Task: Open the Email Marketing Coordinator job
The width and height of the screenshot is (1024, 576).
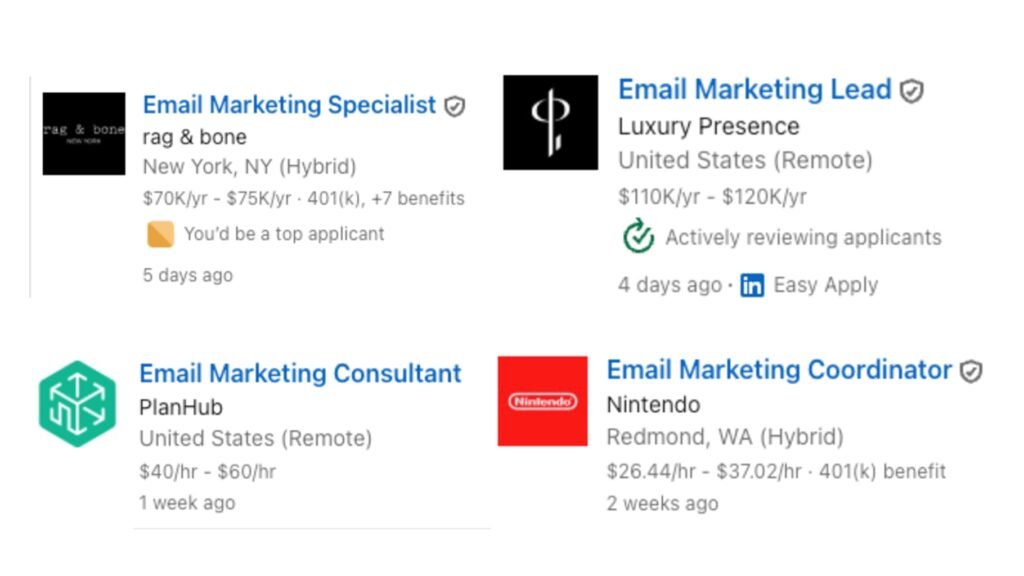Action: [779, 370]
